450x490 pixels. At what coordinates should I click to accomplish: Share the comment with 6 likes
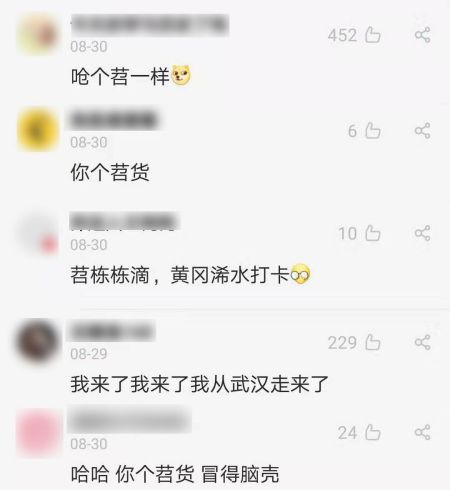point(423,130)
